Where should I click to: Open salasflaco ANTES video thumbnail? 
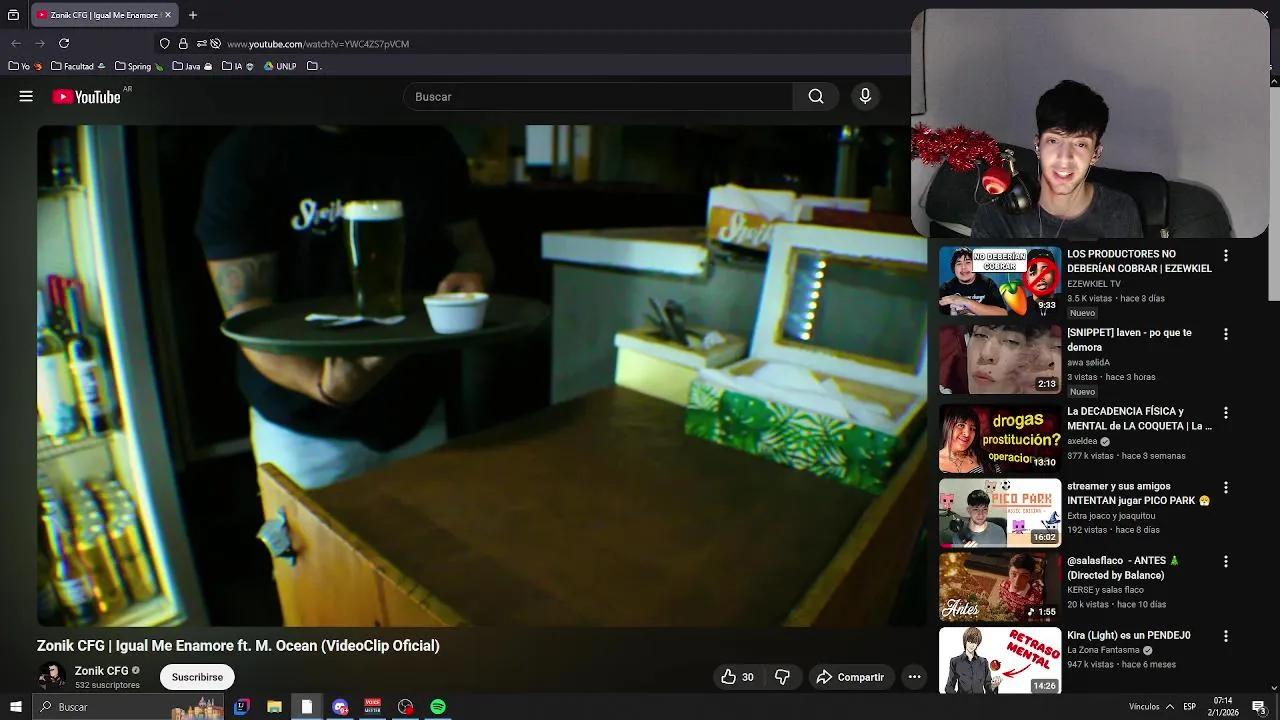click(x=1000, y=587)
